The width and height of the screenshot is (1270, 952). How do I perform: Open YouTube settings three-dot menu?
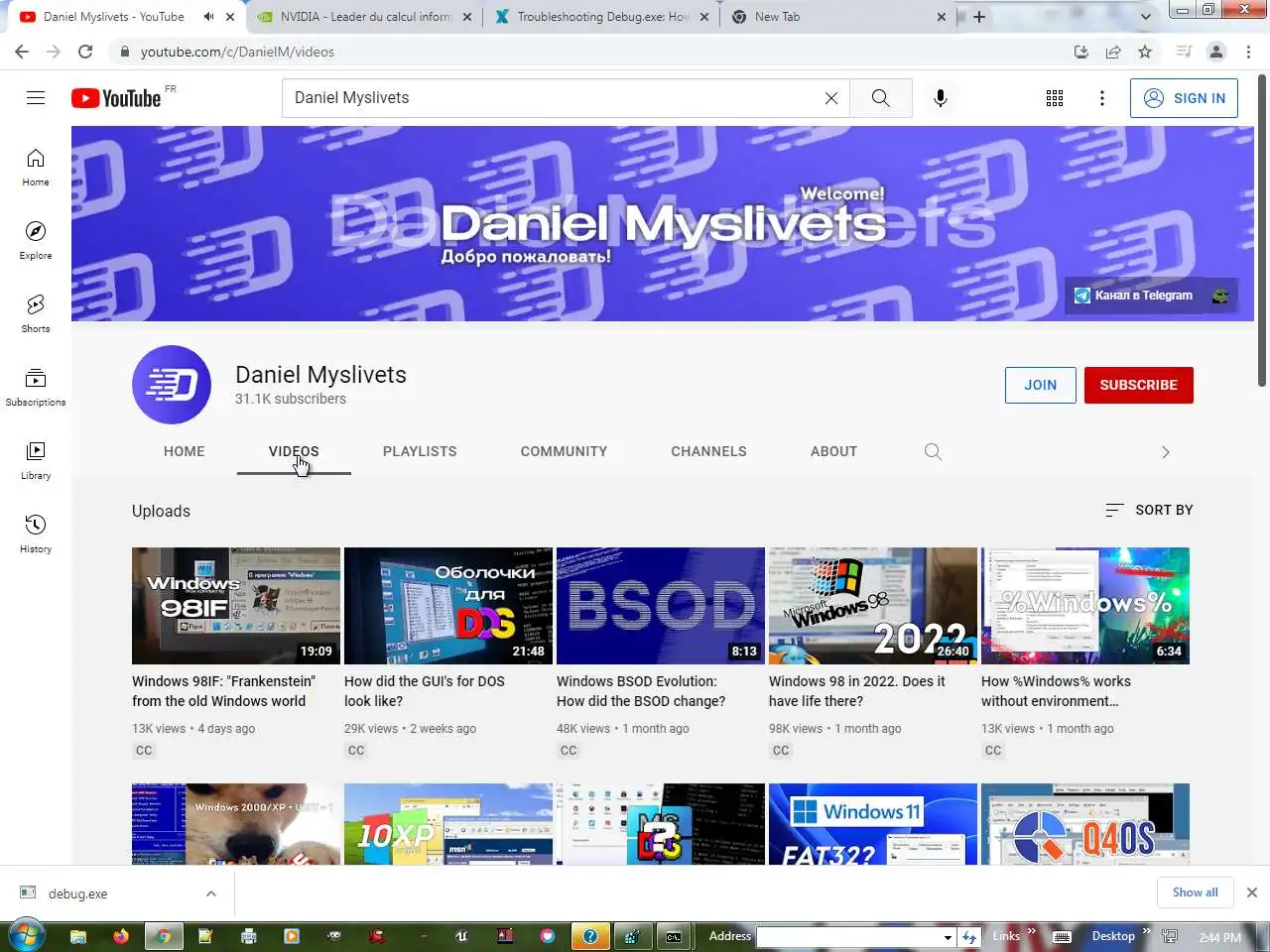tap(1102, 98)
